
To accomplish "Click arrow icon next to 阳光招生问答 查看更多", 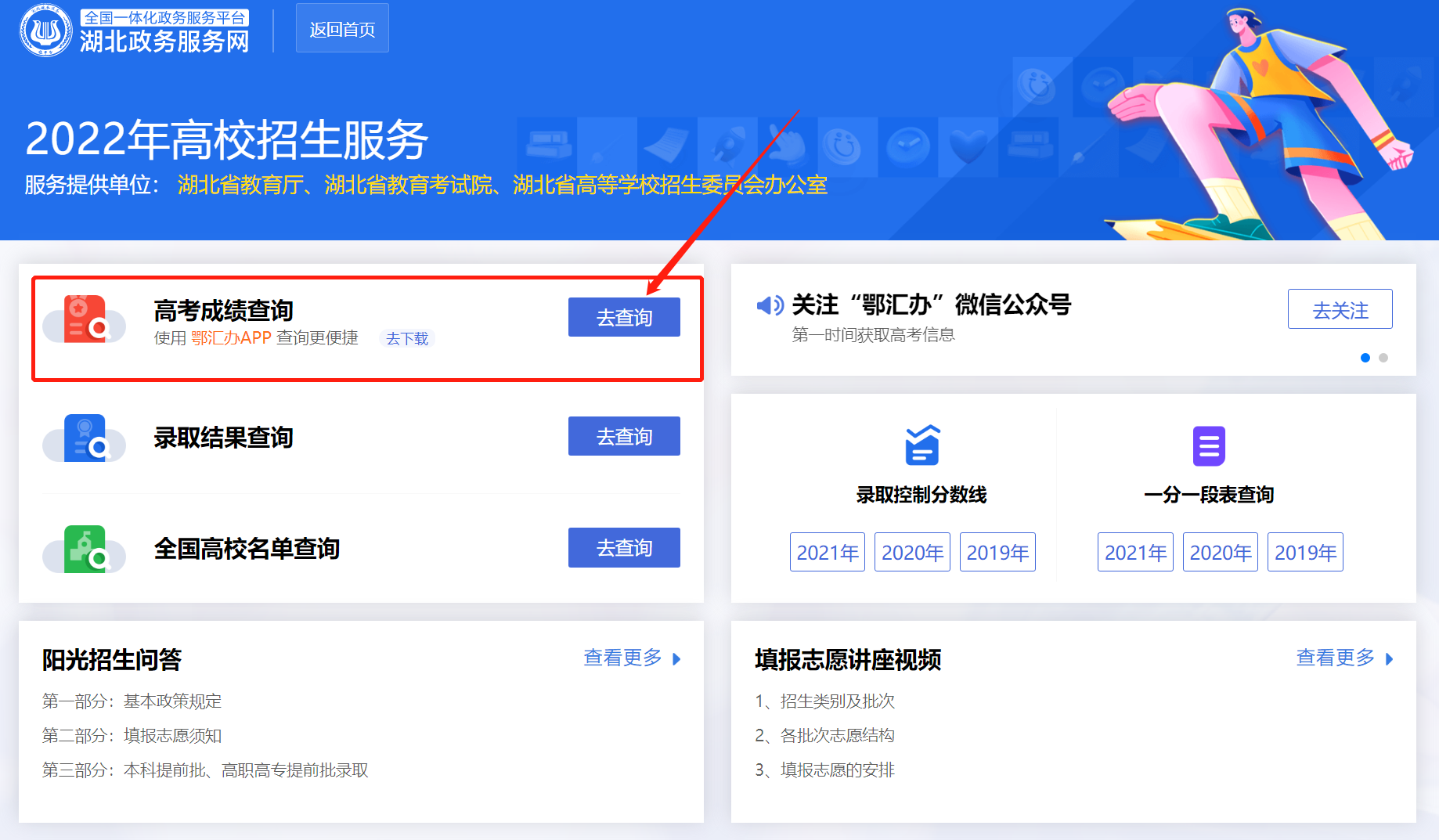I will click(677, 659).
